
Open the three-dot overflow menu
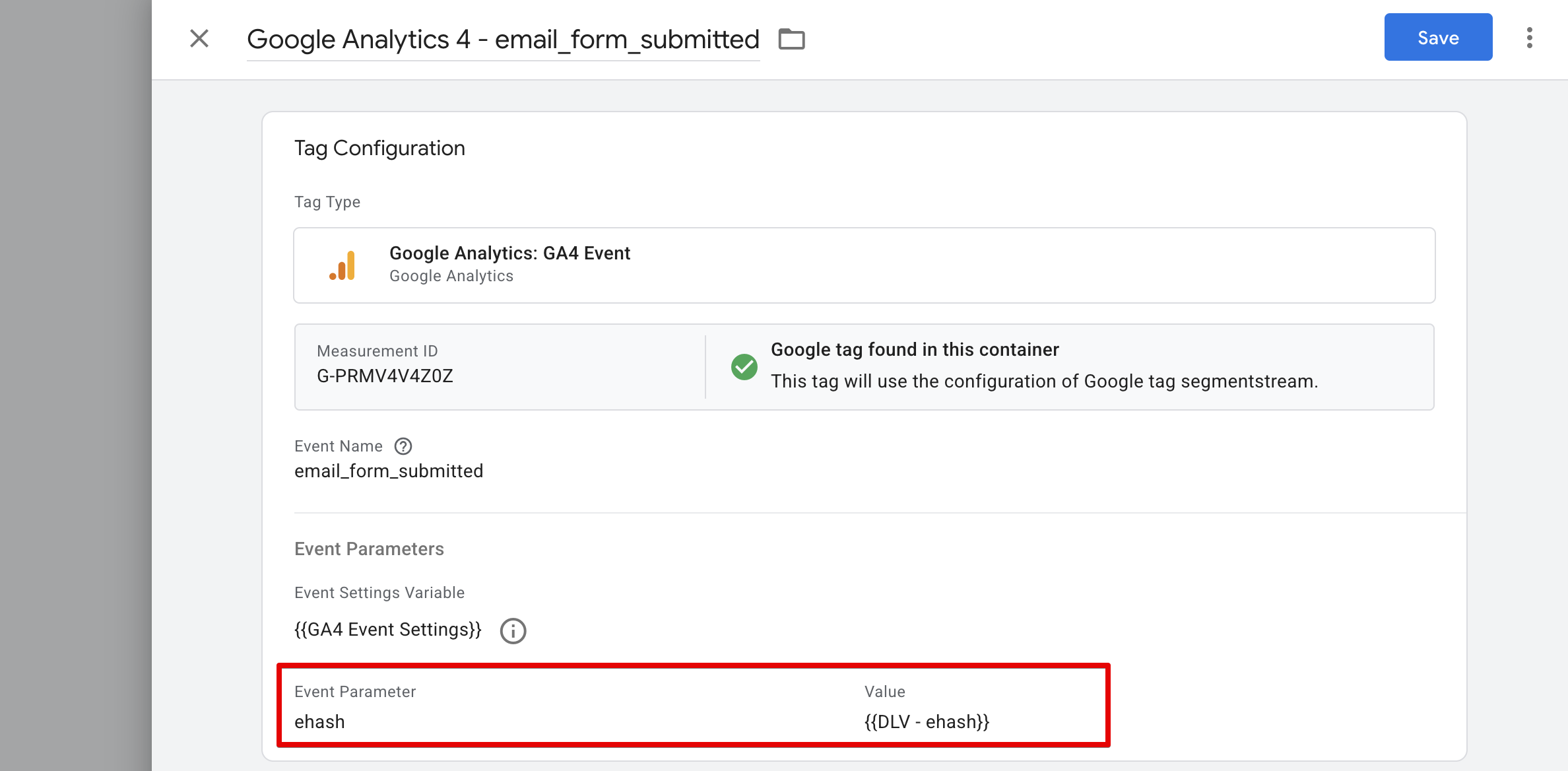pyautogui.click(x=1530, y=39)
